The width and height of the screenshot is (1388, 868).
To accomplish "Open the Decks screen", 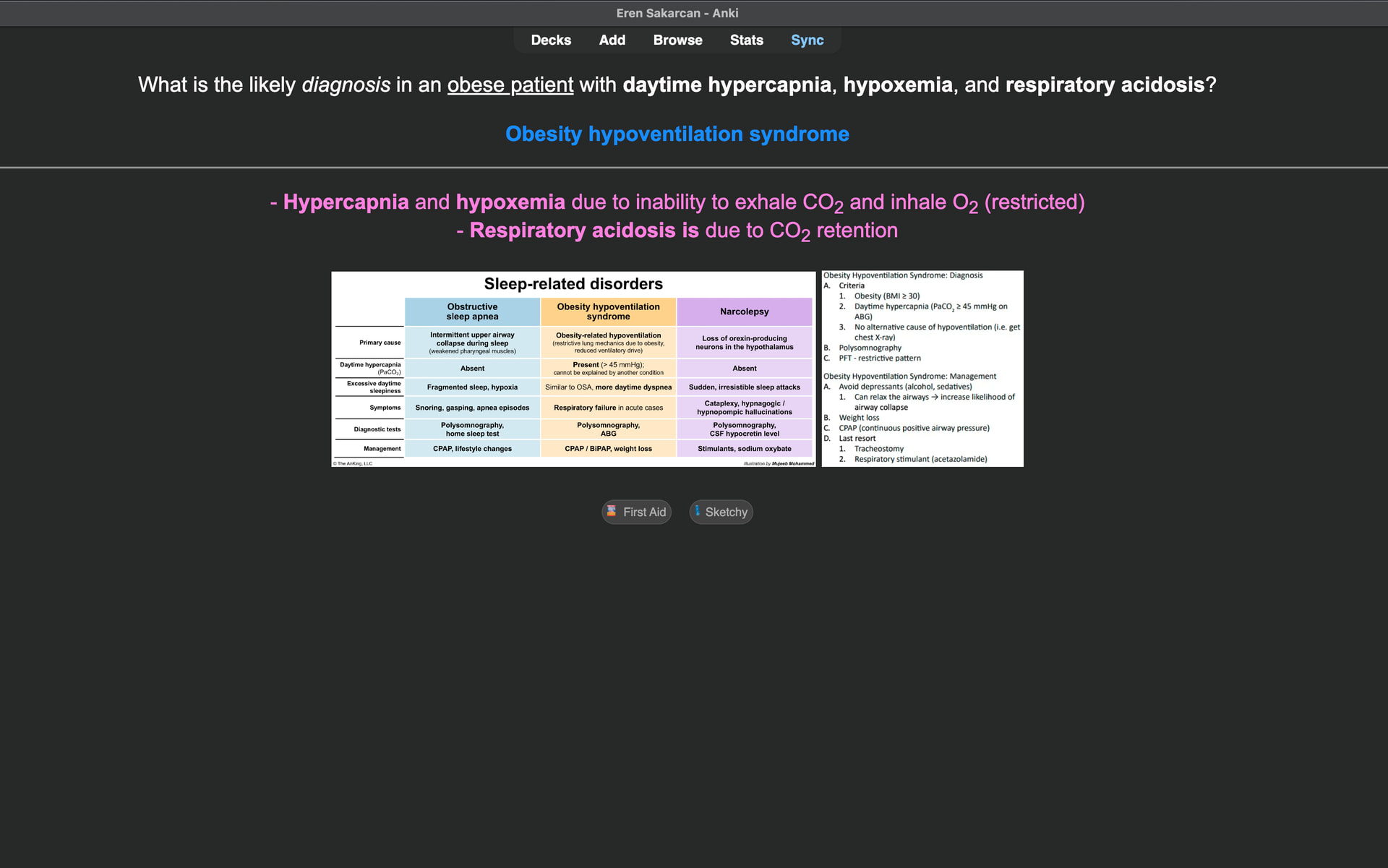I will [551, 40].
